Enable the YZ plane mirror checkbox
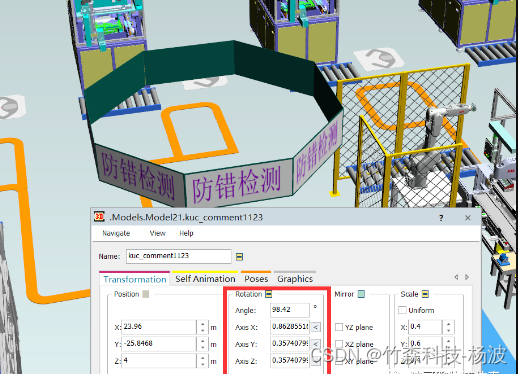 [x=339, y=327]
